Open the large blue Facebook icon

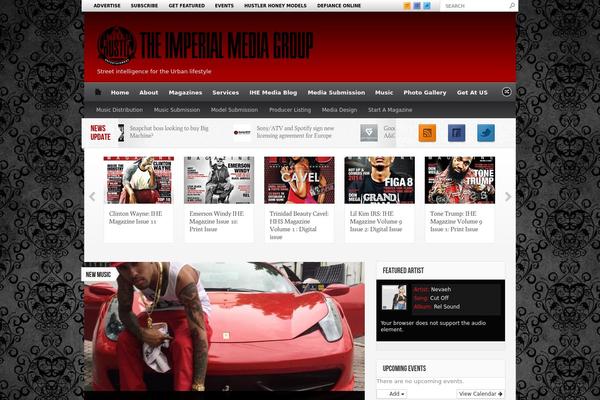[457, 133]
